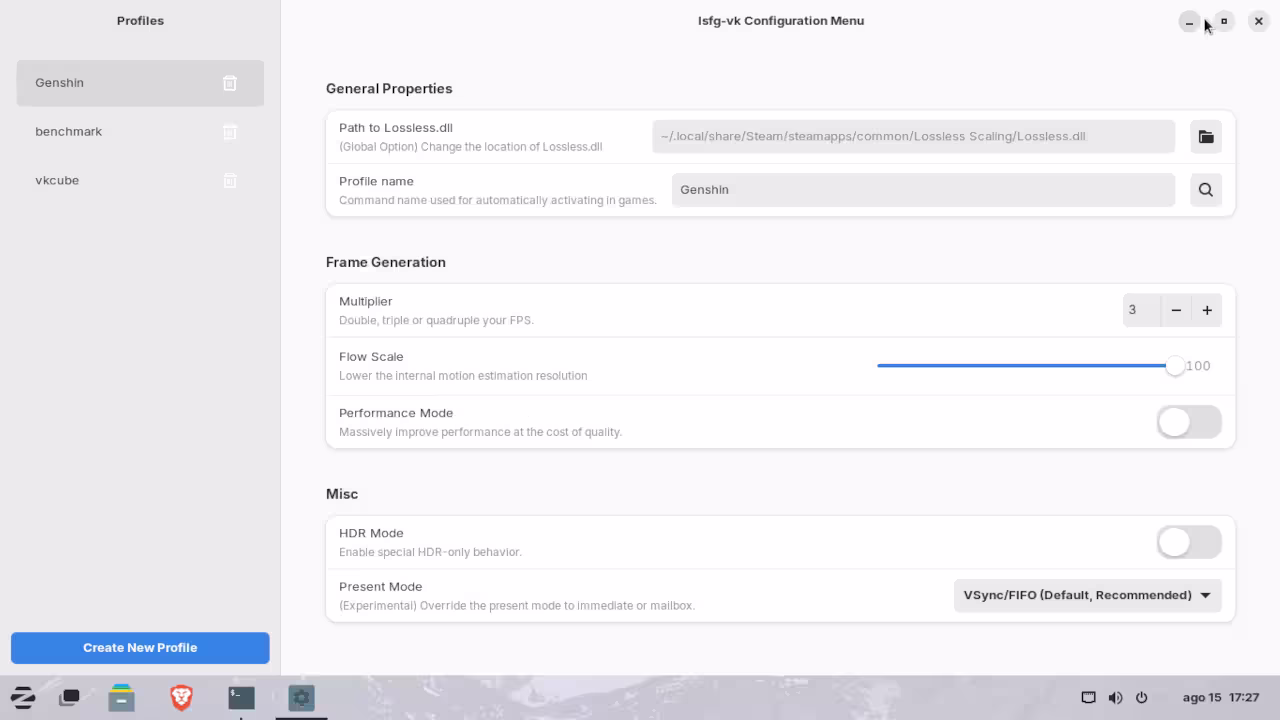Click the Profiles sidebar title
The height and width of the screenshot is (720, 1280).
[x=140, y=21]
